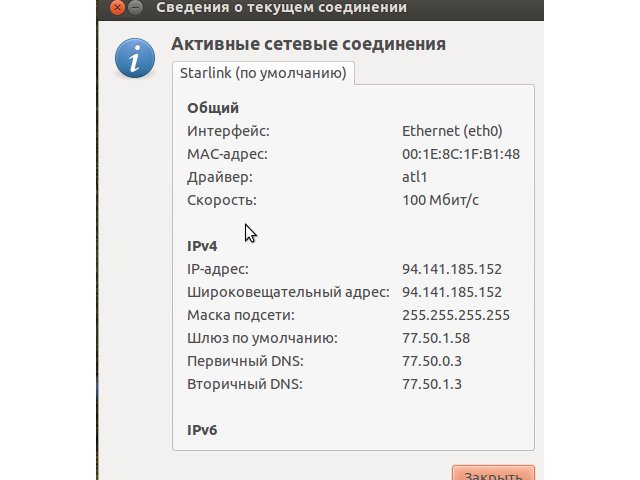The height and width of the screenshot is (480, 640).
Task: Click the MAC address value 00:1E:8C:1F:B1:48
Action: tap(461, 154)
